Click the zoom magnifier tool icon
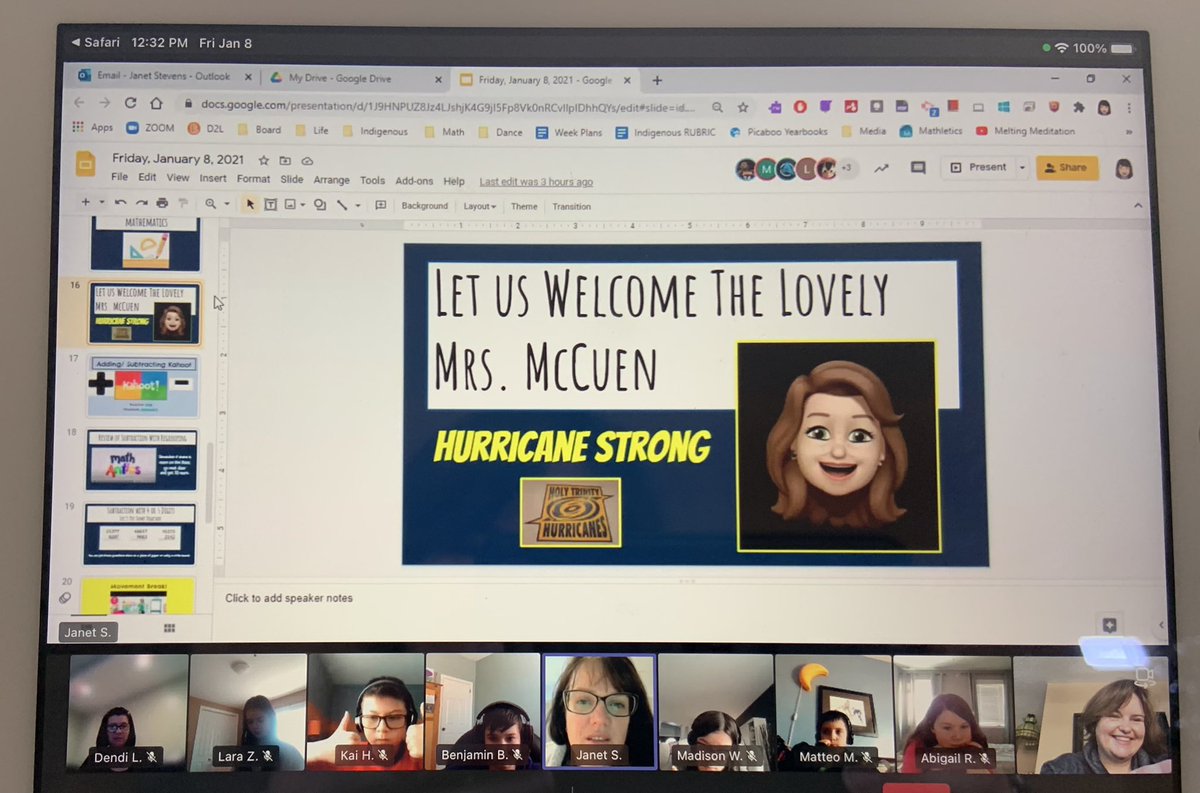This screenshot has width=1200, height=793. tap(211, 204)
